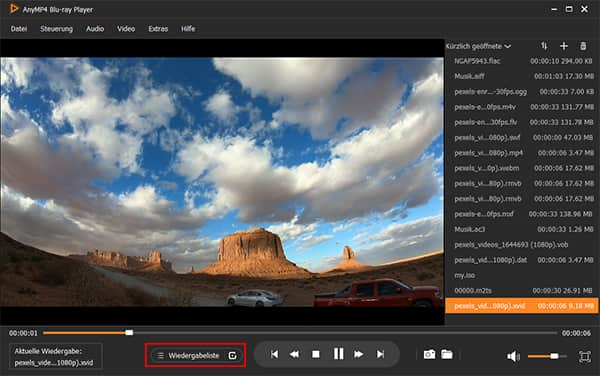
Task: Play the pexels .flv file entry
Action: (522, 122)
